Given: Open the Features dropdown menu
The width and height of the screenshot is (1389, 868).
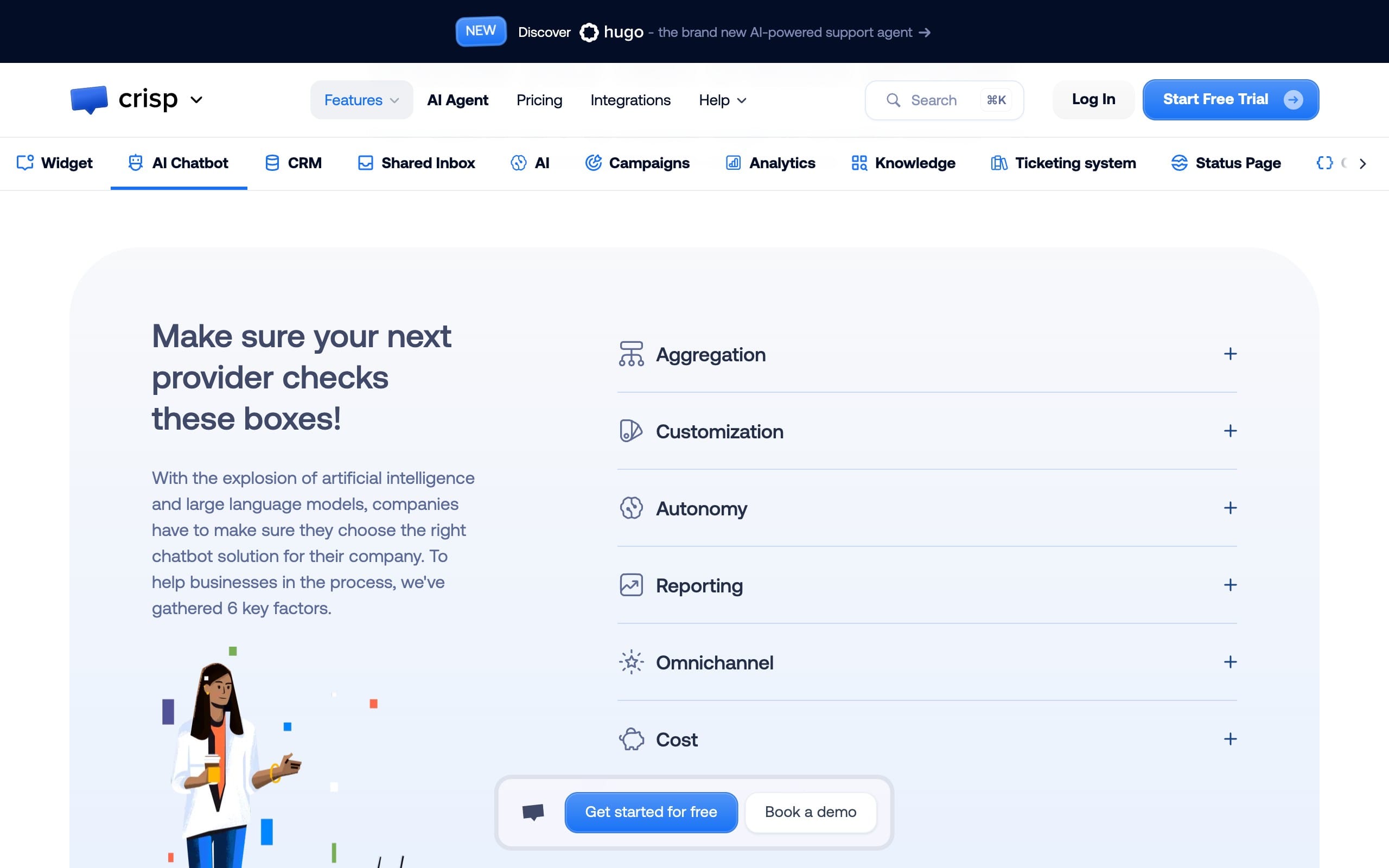Looking at the screenshot, I should click(361, 100).
